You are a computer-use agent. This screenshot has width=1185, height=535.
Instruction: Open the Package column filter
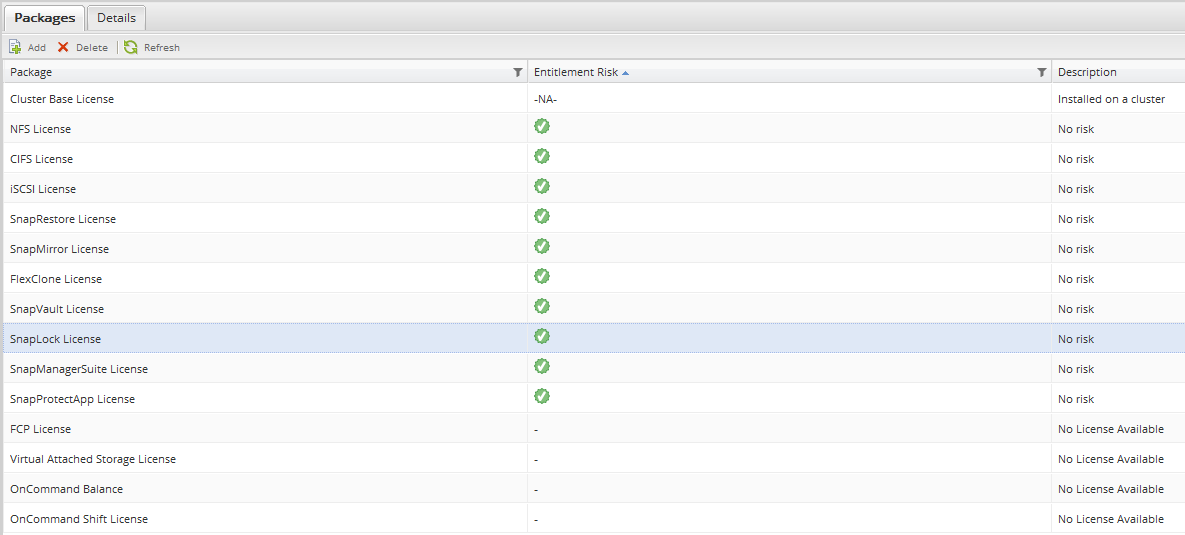(x=517, y=72)
